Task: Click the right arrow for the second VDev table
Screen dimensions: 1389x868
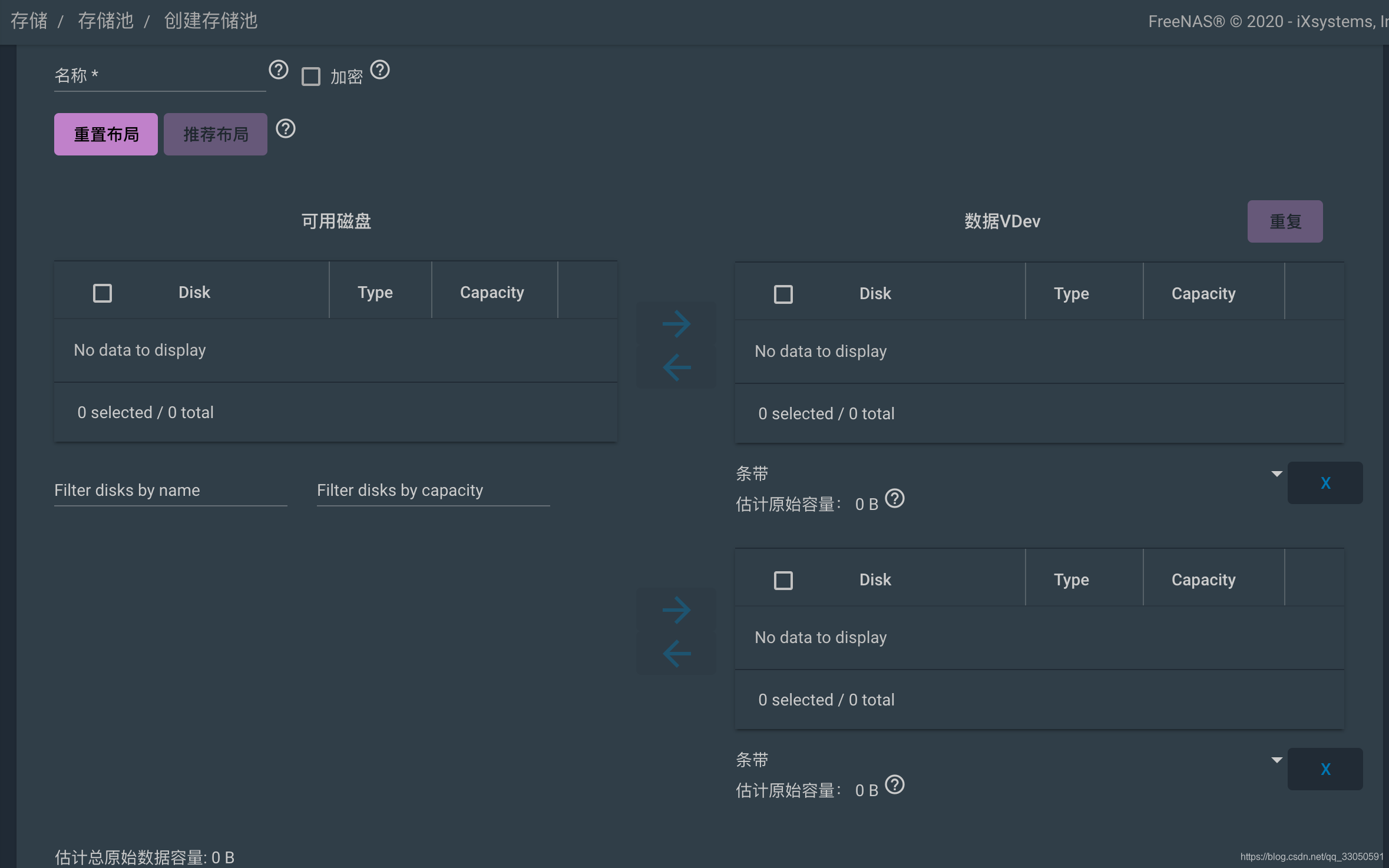Action: (x=676, y=610)
